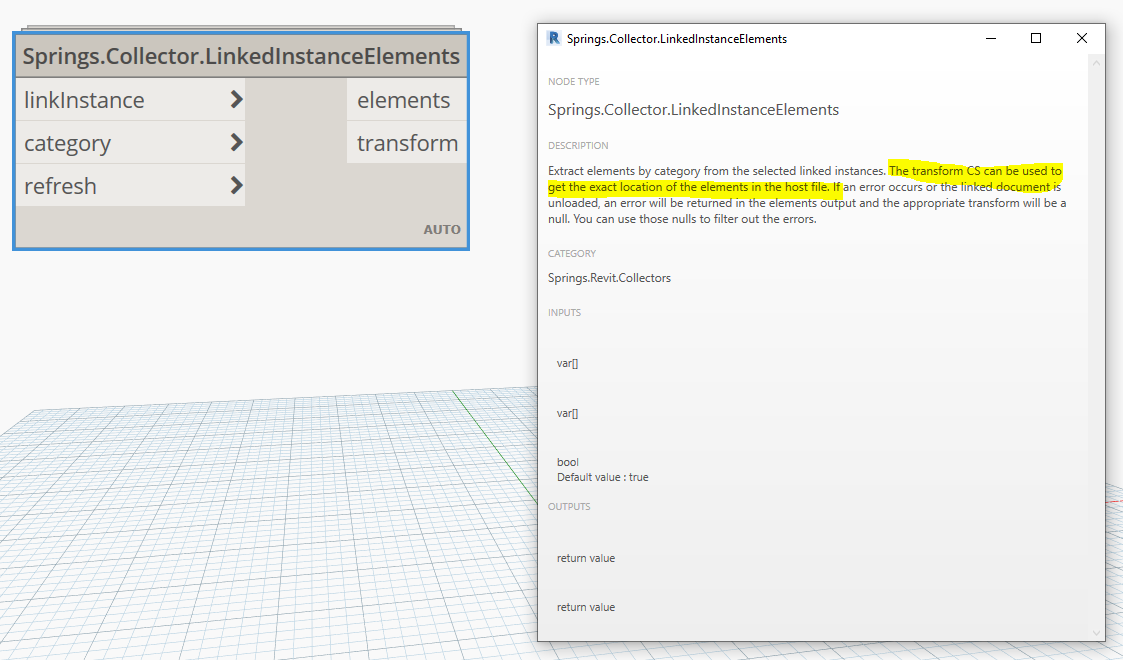Viewport: 1123px width, 660px height.
Task: Click the help window title bar text
Action: tap(677, 39)
